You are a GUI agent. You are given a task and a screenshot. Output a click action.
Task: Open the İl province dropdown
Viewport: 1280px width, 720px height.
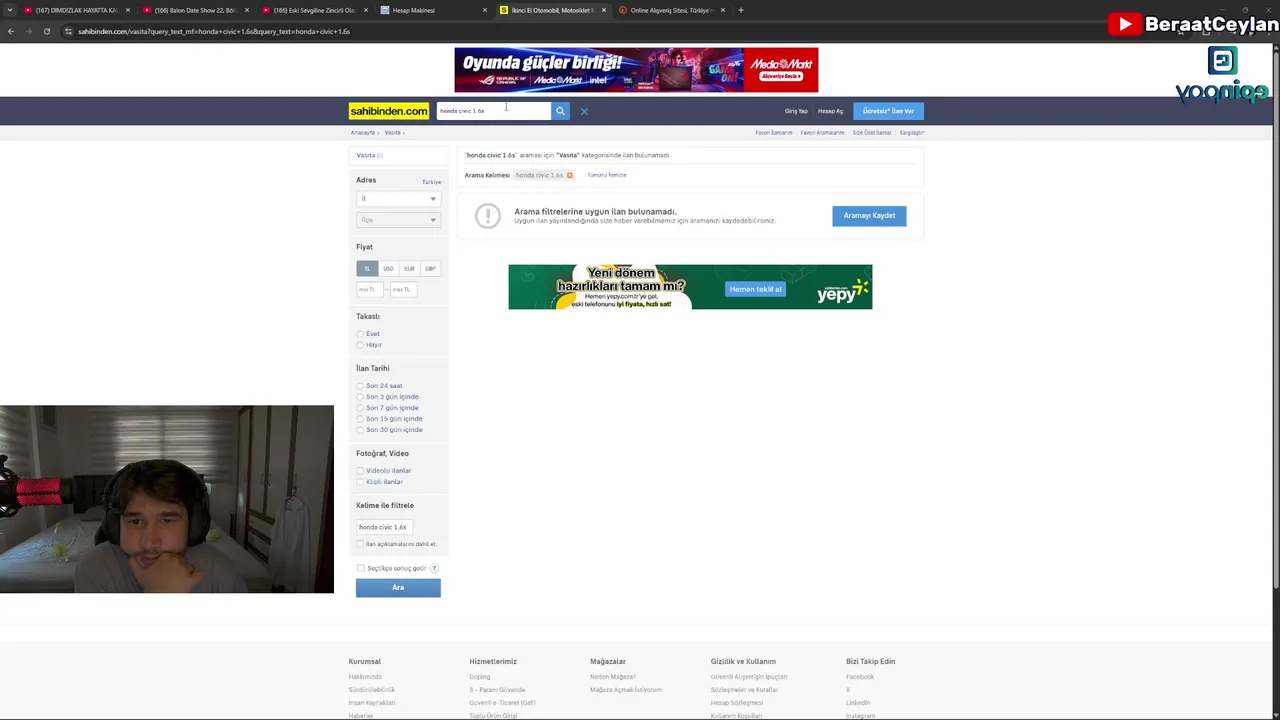point(398,199)
